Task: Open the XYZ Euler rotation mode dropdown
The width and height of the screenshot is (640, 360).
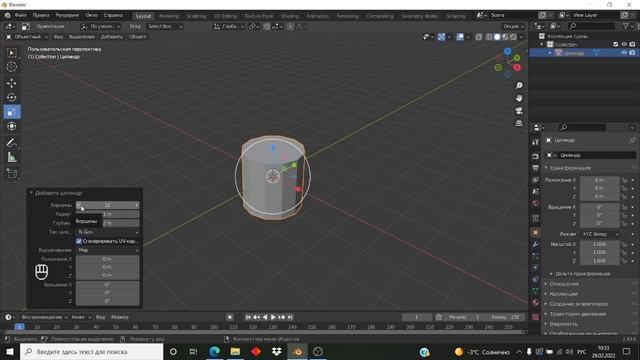Action: 600,234
